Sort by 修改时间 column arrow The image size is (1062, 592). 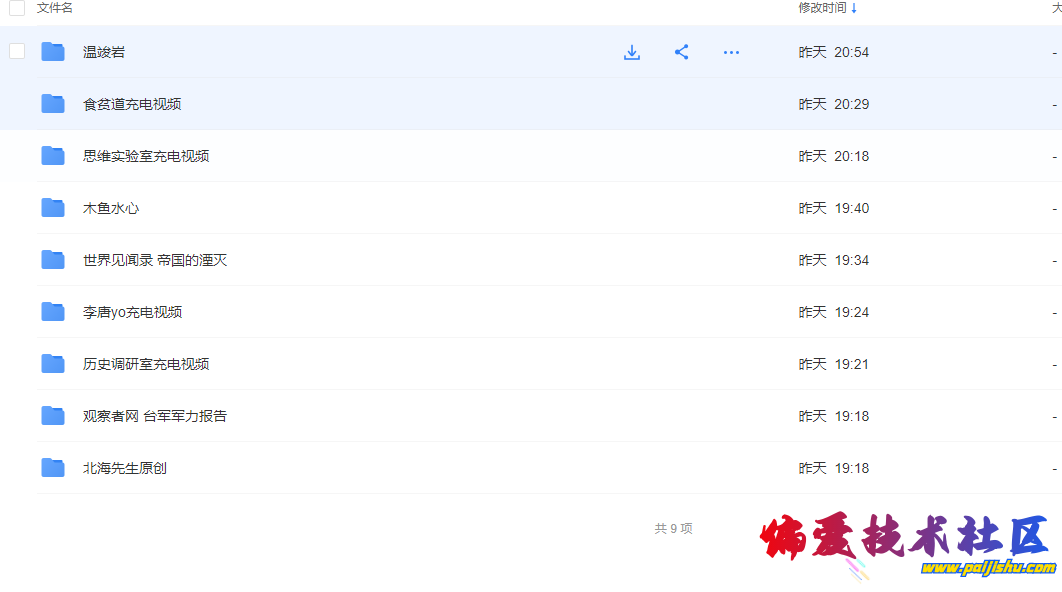pyautogui.click(x=854, y=8)
